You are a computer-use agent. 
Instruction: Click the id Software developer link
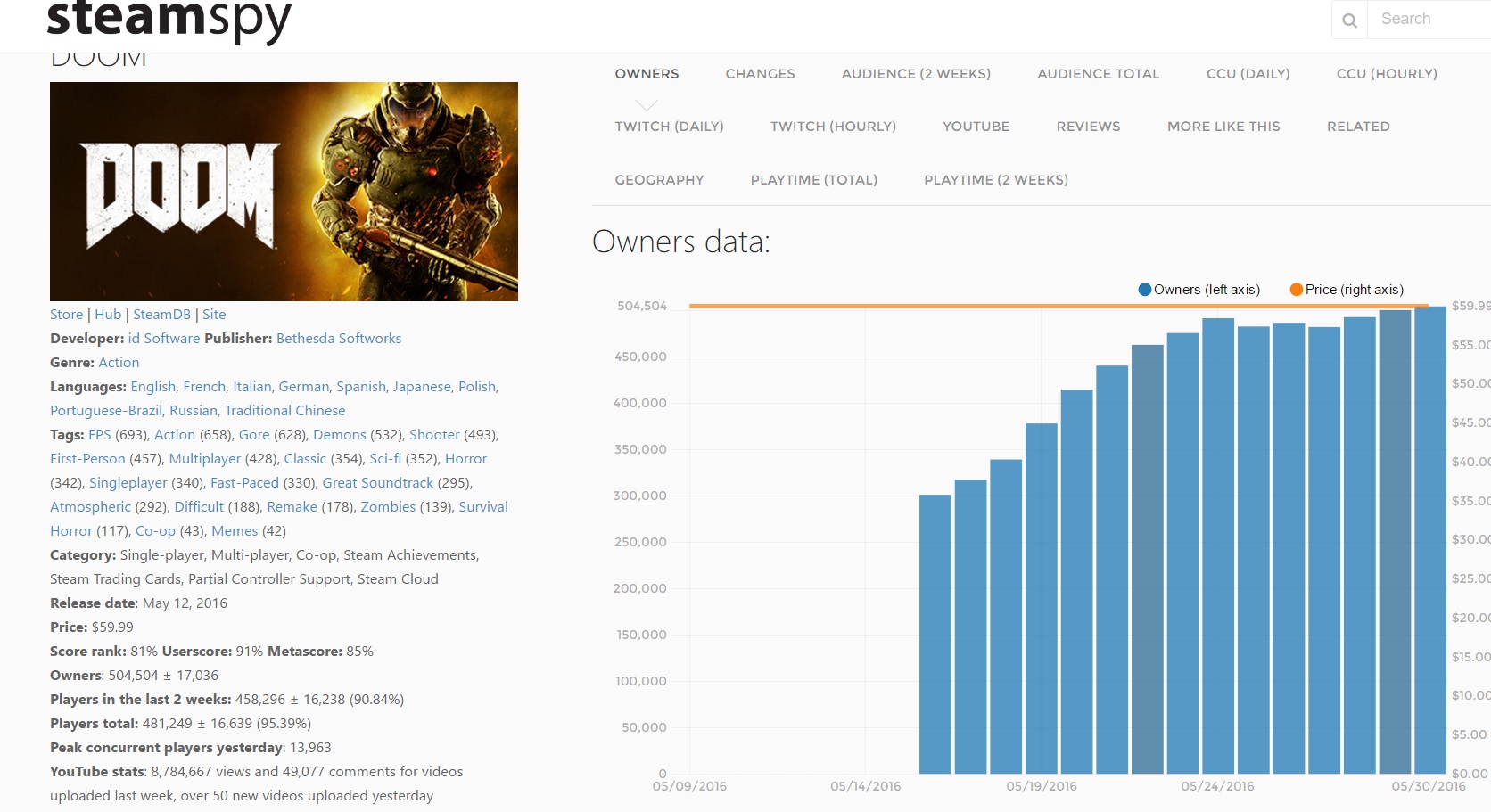click(x=163, y=339)
